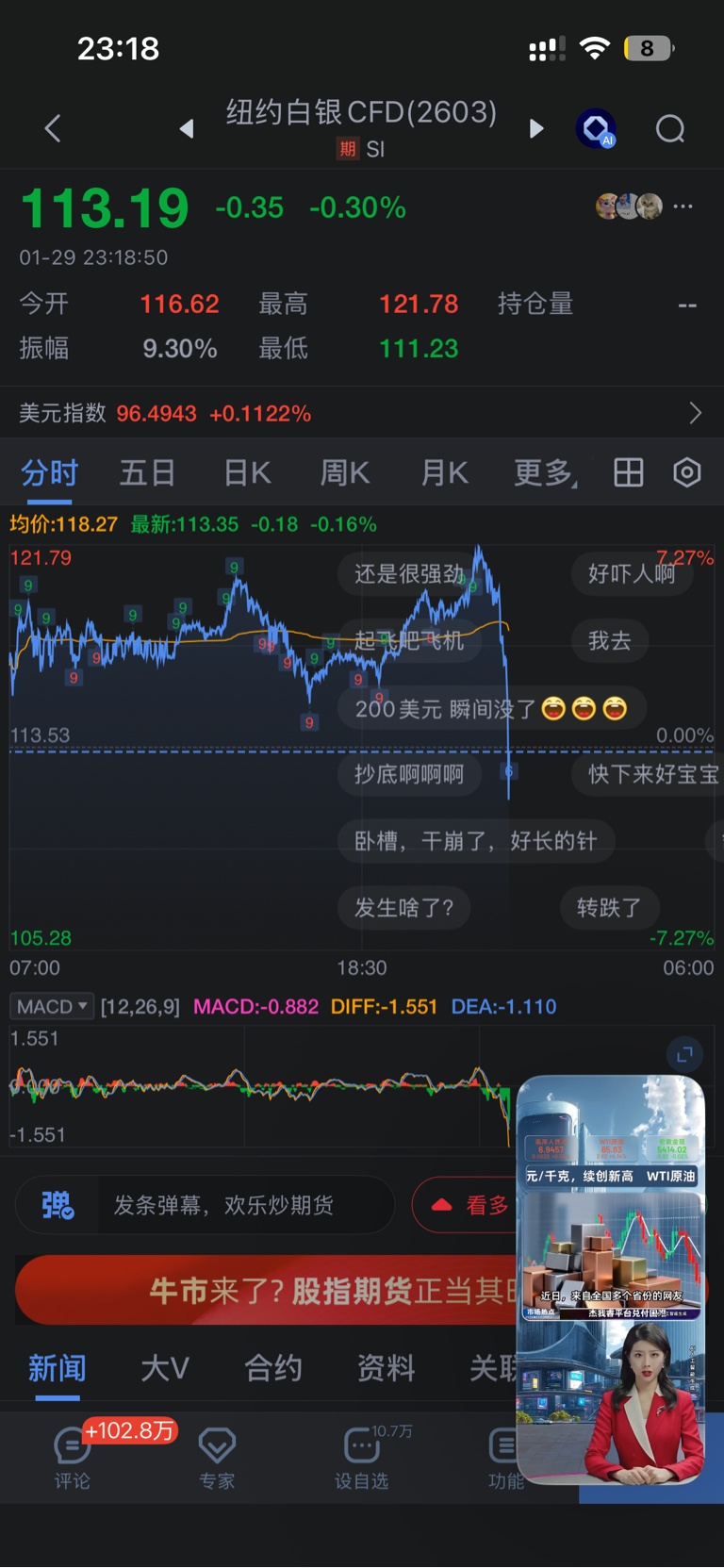Tap the +102.8万 comment count badge
724x1568 pixels.
coord(130,1430)
